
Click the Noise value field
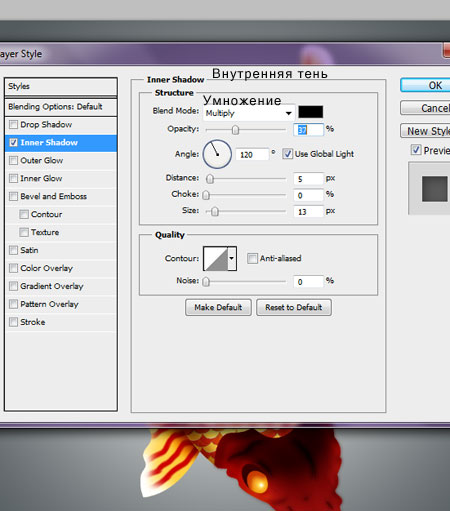308,282
